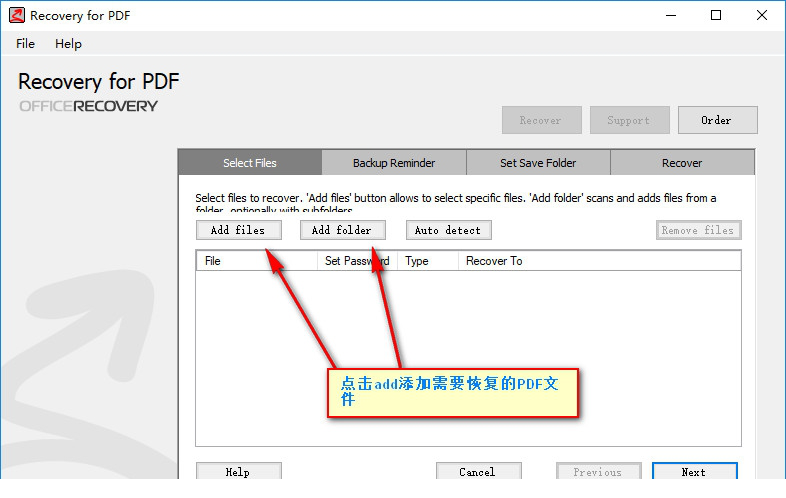The image size is (786, 498).
Task: Click the File column header
Action: click(257, 261)
